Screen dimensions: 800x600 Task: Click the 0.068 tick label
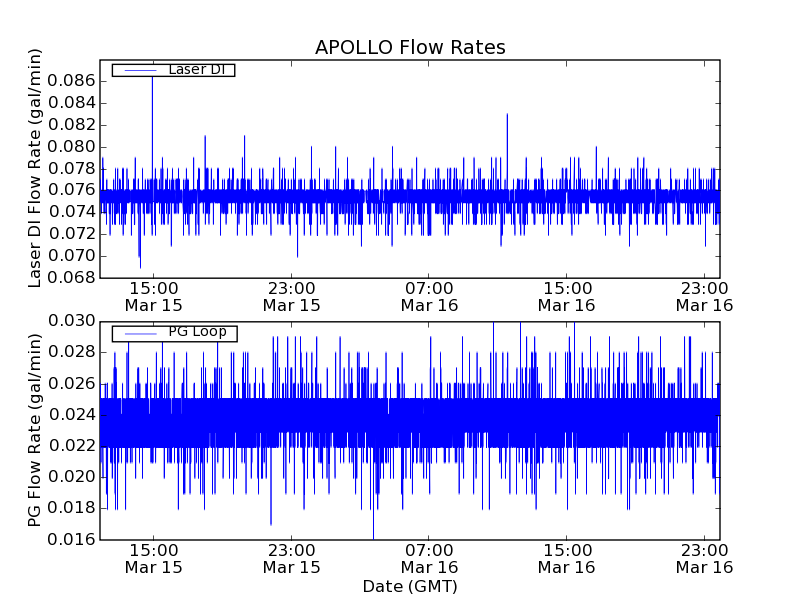tap(71, 278)
